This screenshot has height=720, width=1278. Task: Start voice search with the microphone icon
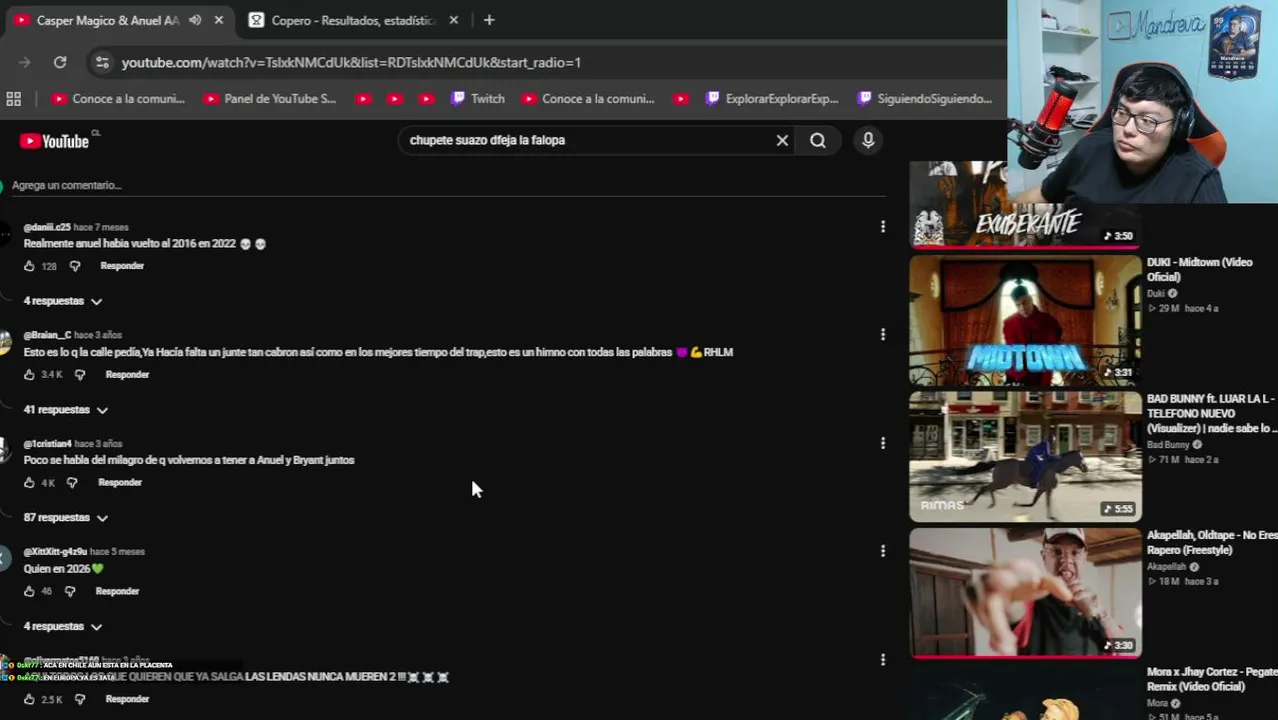coord(868,141)
